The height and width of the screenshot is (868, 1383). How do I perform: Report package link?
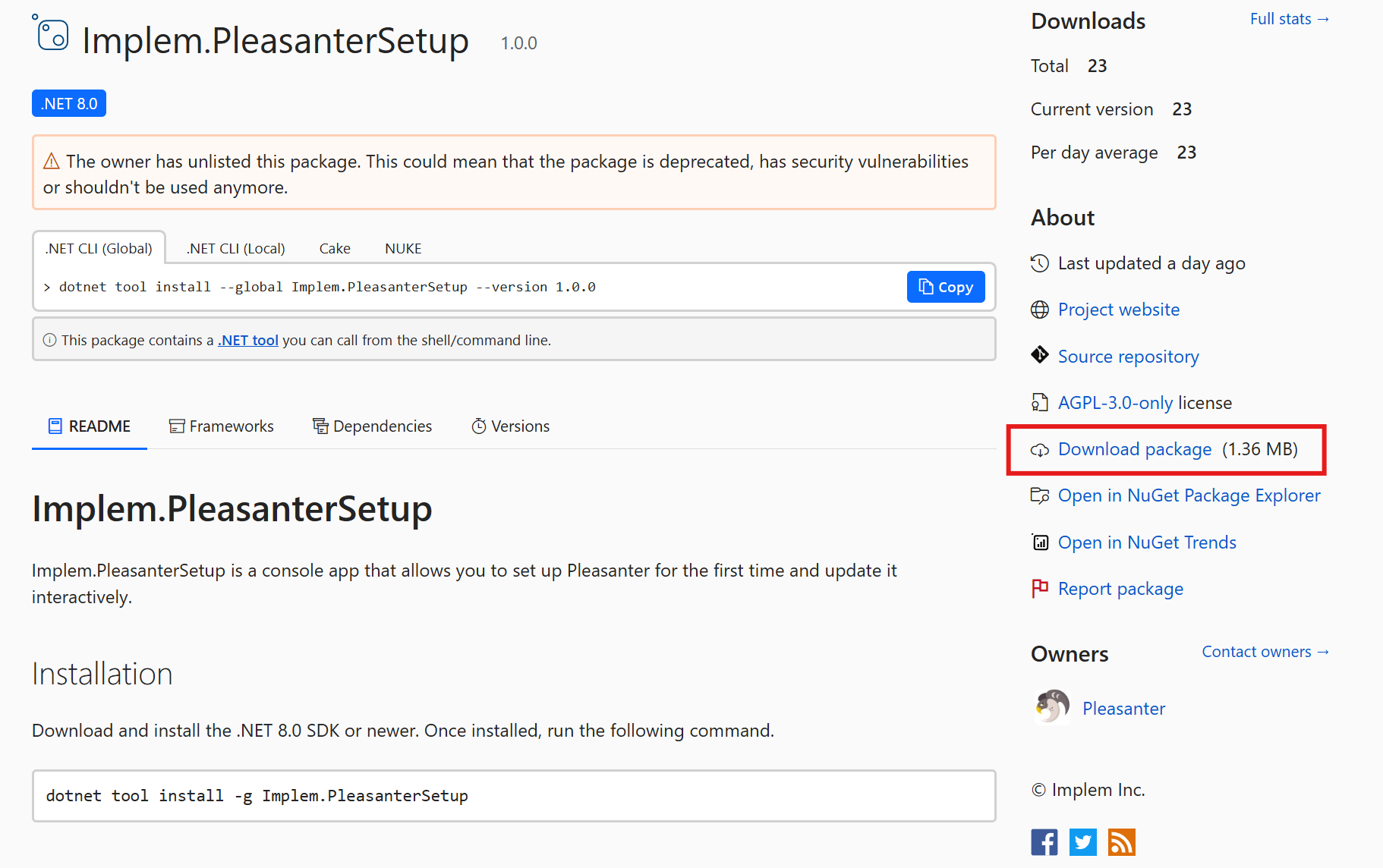tap(1120, 589)
